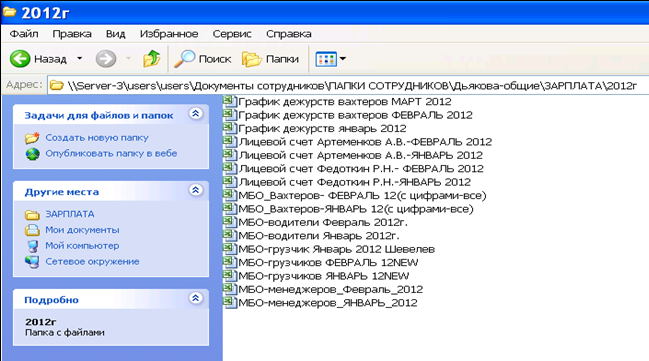Viewport: 649px width, 361px height.
Task: Click Excel icon of 'МБО-грузчик Январь 2012 Шевелев'
Action: click(x=229, y=249)
